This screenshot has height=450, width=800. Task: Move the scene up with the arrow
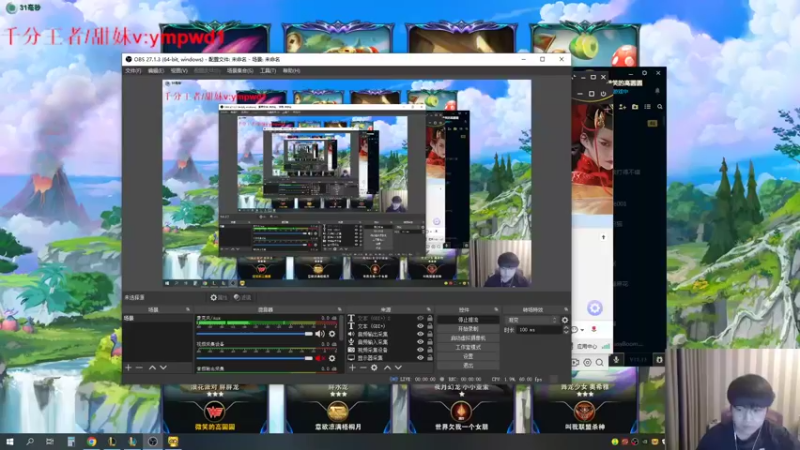tap(152, 367)
